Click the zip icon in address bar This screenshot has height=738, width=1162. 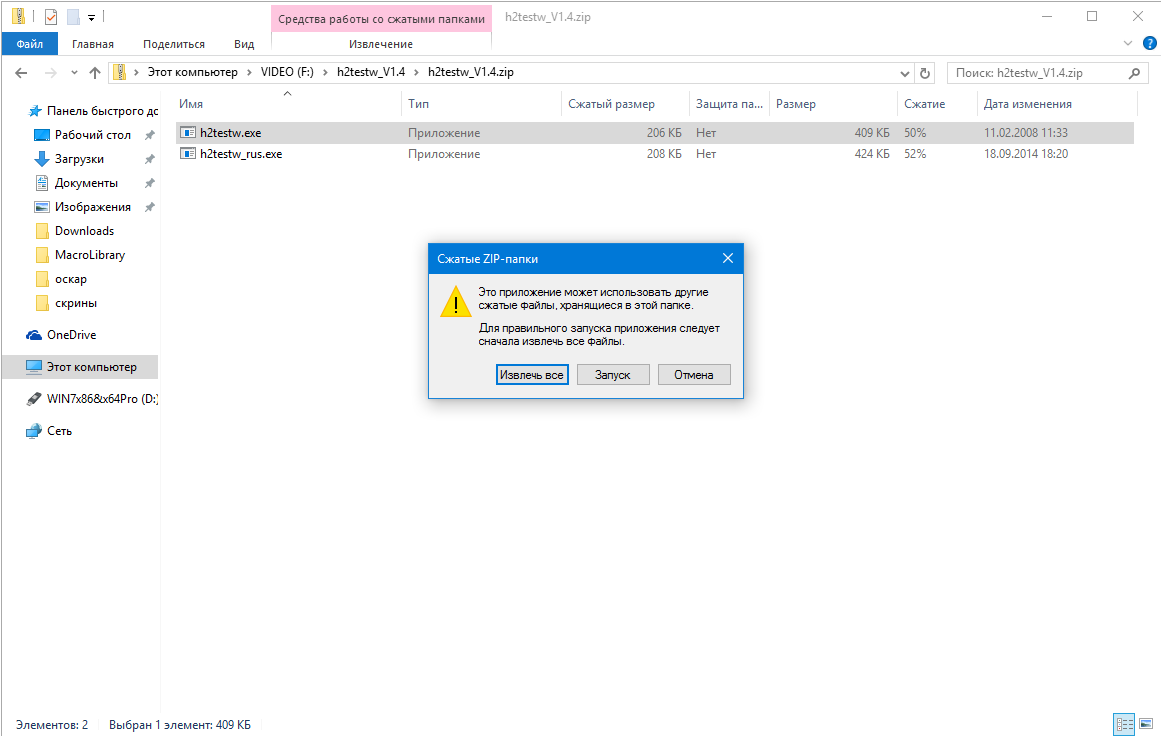pyautogui.click(x=119, y=73)
